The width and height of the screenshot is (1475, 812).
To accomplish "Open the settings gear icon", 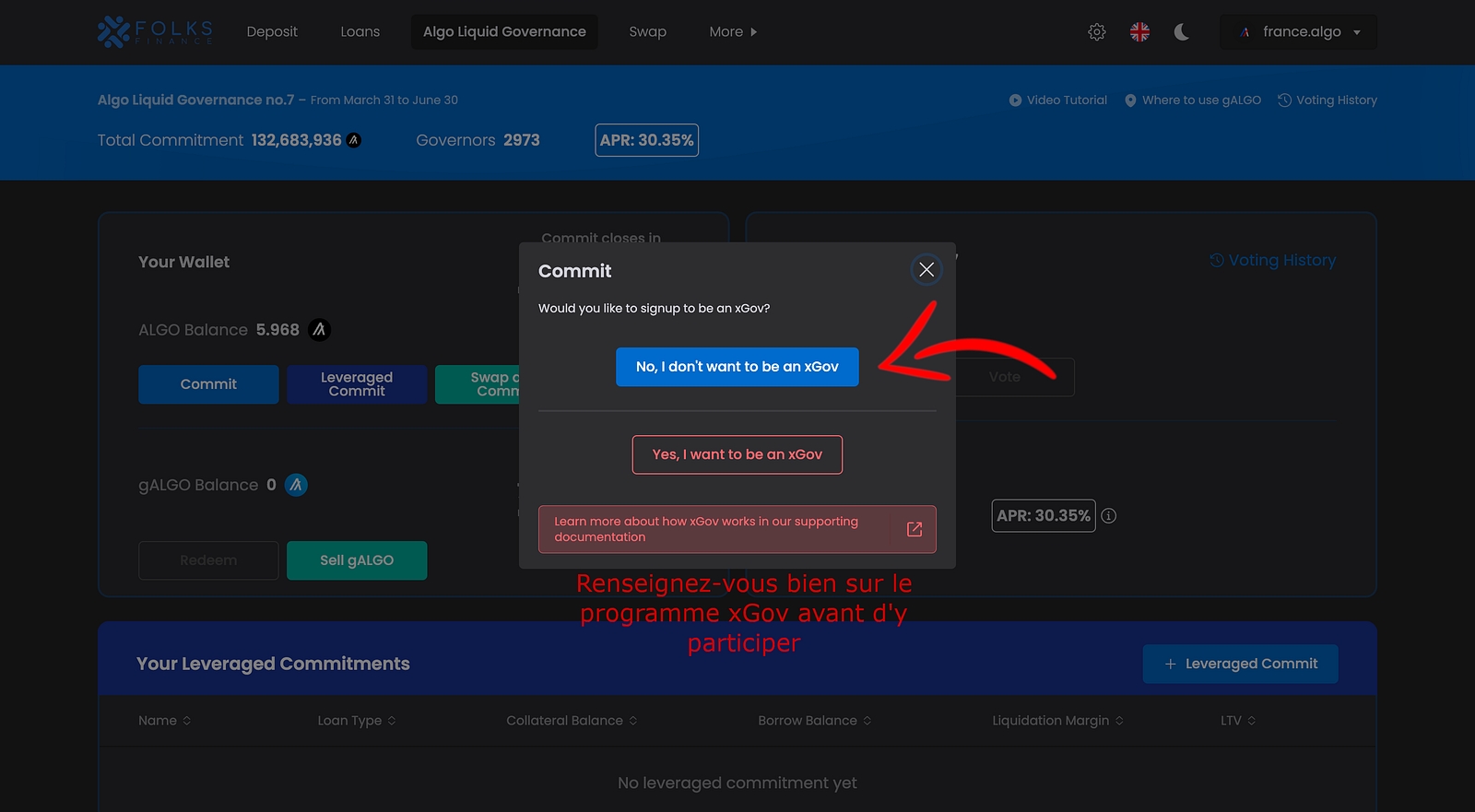I will point(1096,32).
